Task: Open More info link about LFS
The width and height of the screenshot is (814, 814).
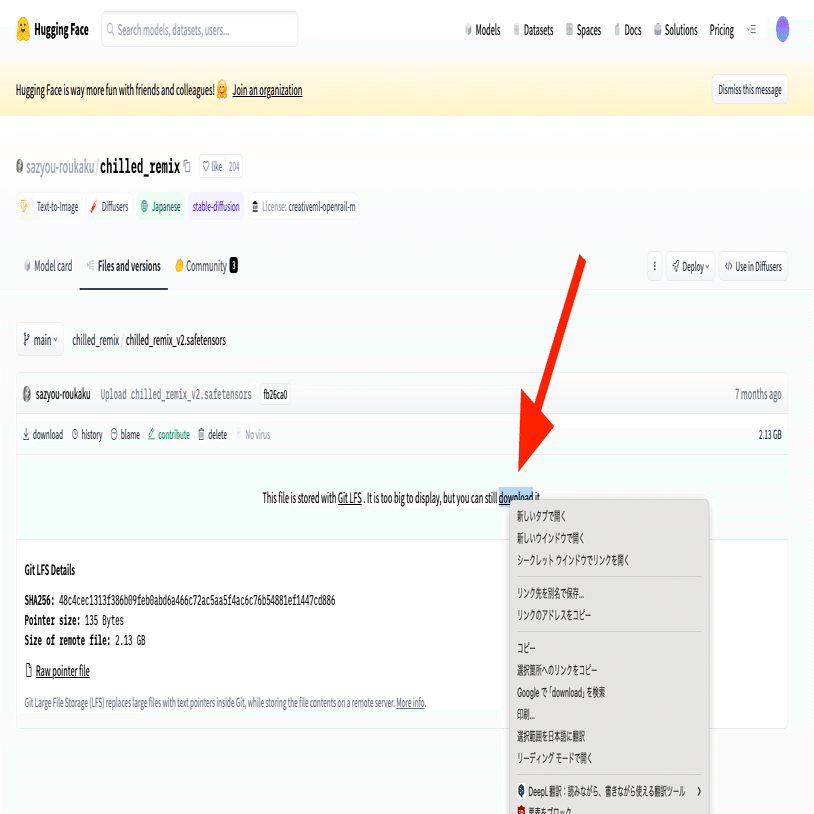Action: pyautogui.click(x=411, y=703)
